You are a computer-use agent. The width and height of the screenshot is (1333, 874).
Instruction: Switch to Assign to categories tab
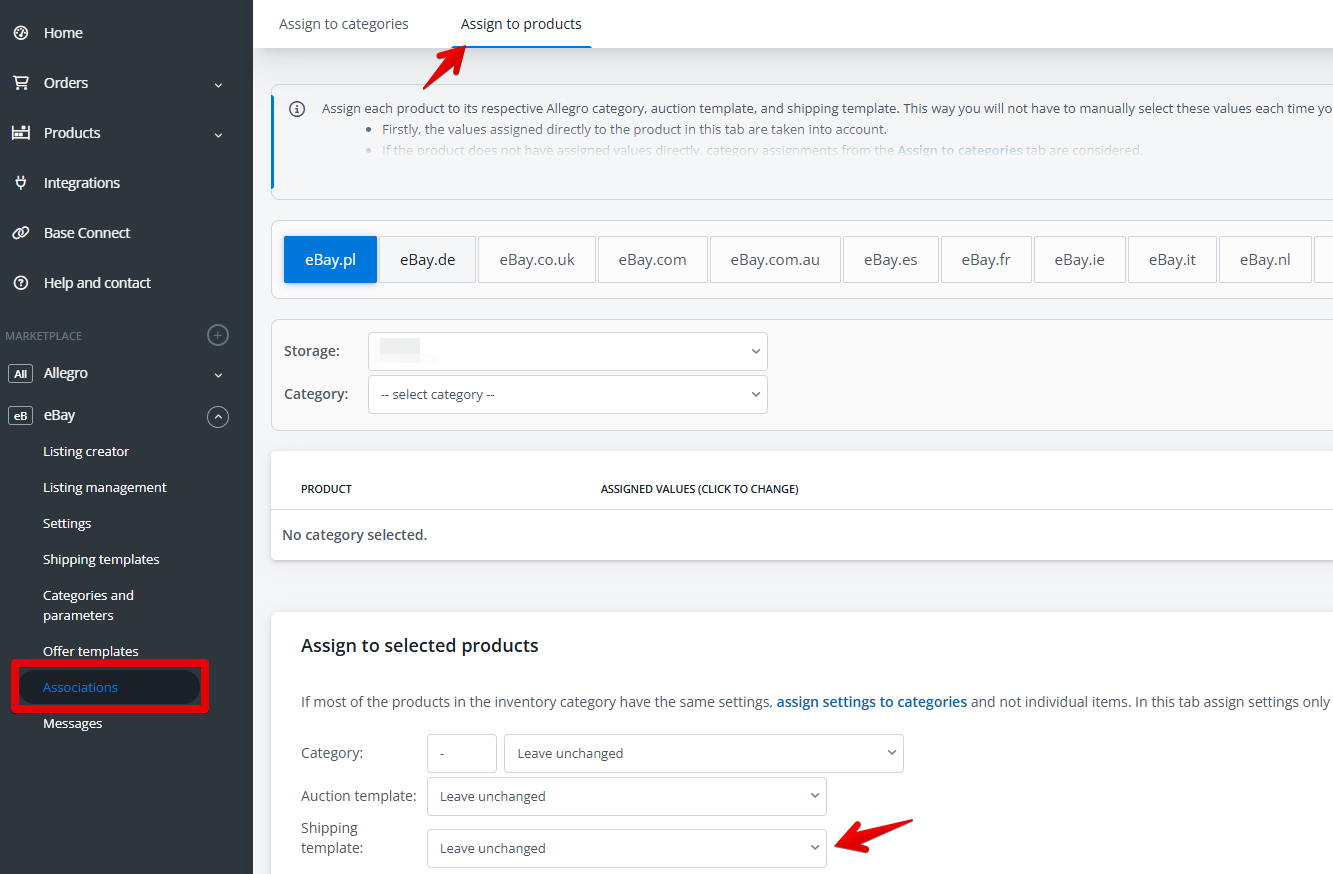tap(343, 24)
